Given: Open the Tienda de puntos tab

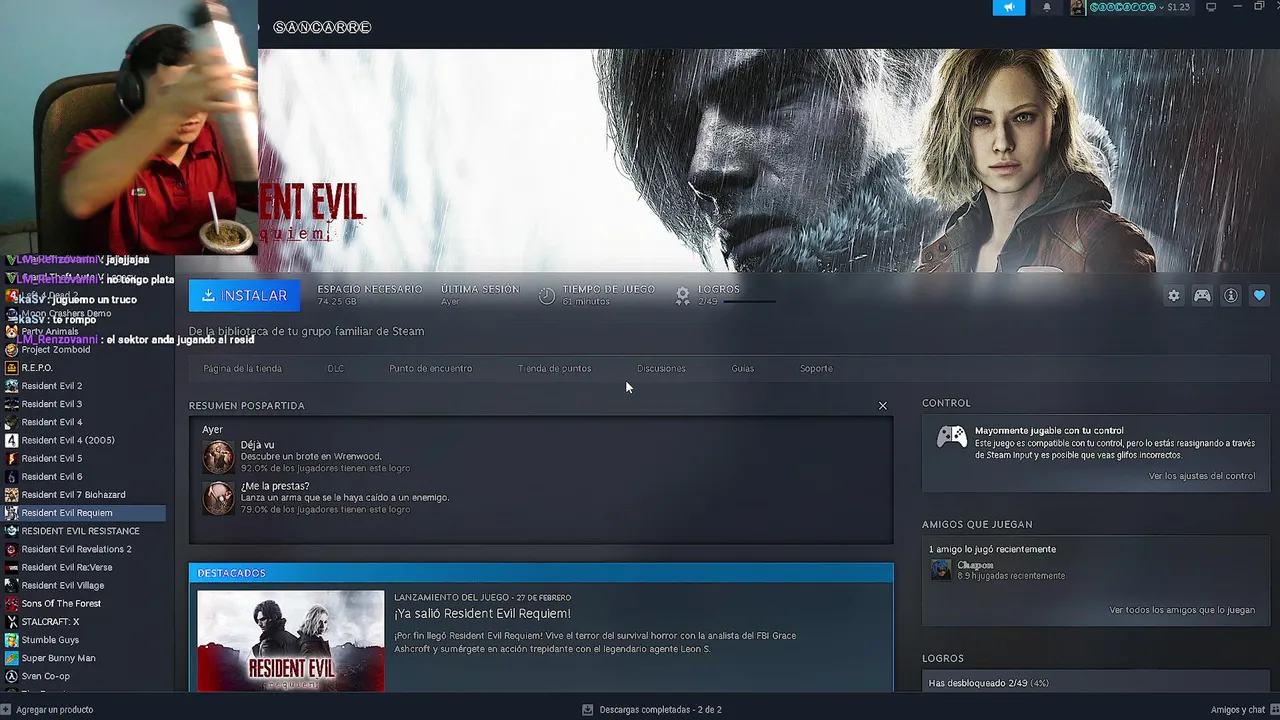Looking at the screenshot, I should click(x=555, y=368).
